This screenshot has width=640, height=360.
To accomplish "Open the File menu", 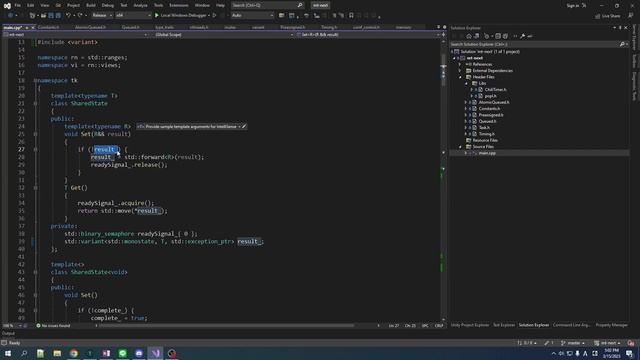I will point(18,5).
